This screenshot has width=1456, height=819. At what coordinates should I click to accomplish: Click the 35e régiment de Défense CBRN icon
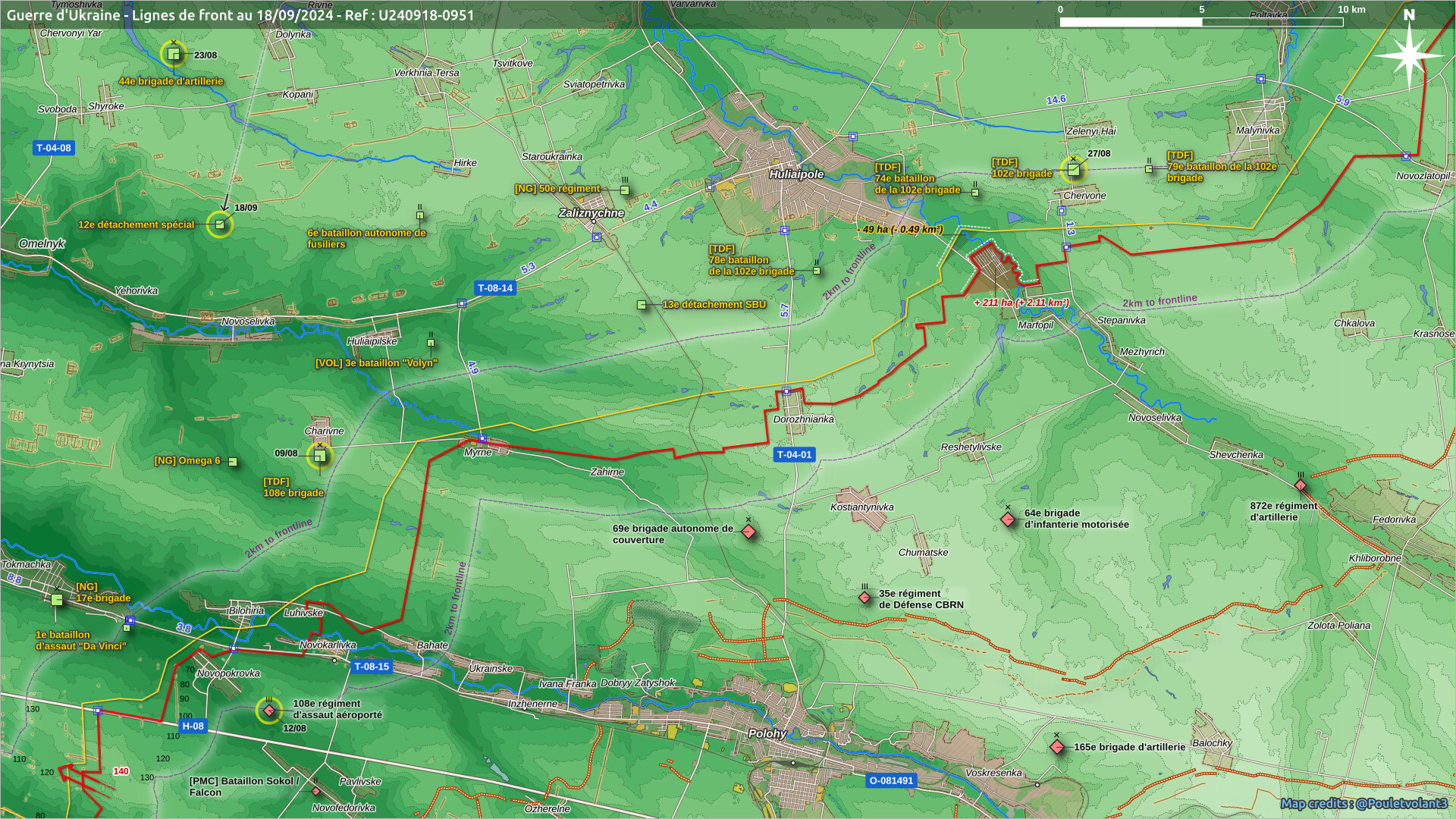(x=864, y=598)
